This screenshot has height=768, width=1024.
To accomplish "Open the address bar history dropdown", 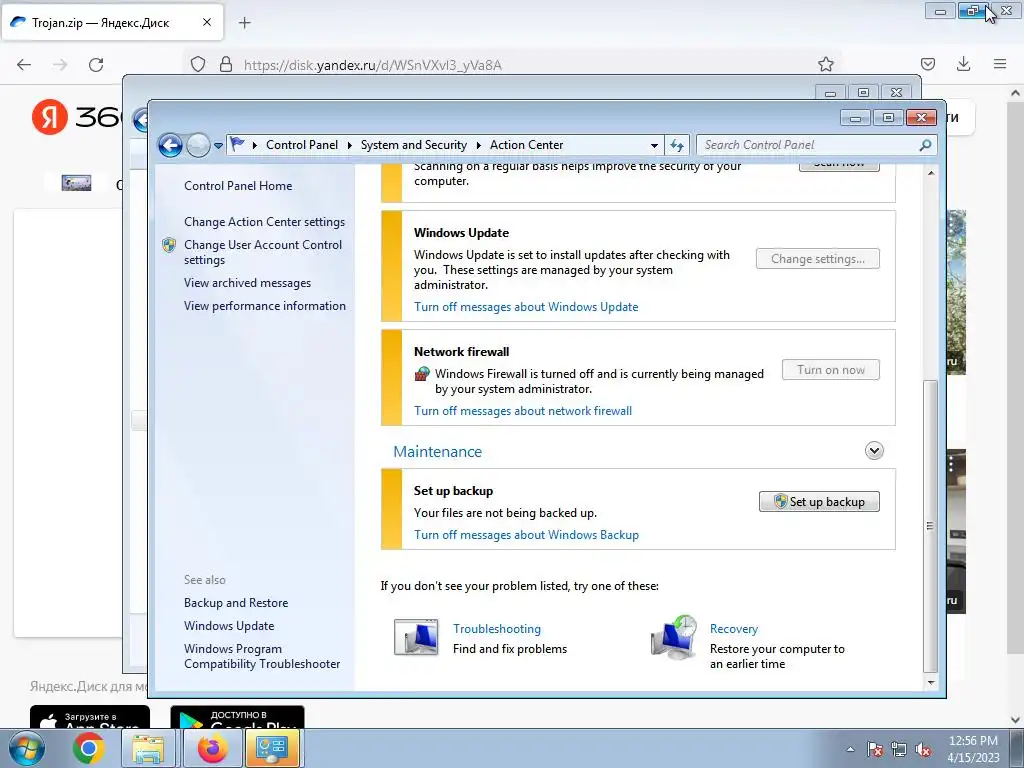I will click(654, 145).
